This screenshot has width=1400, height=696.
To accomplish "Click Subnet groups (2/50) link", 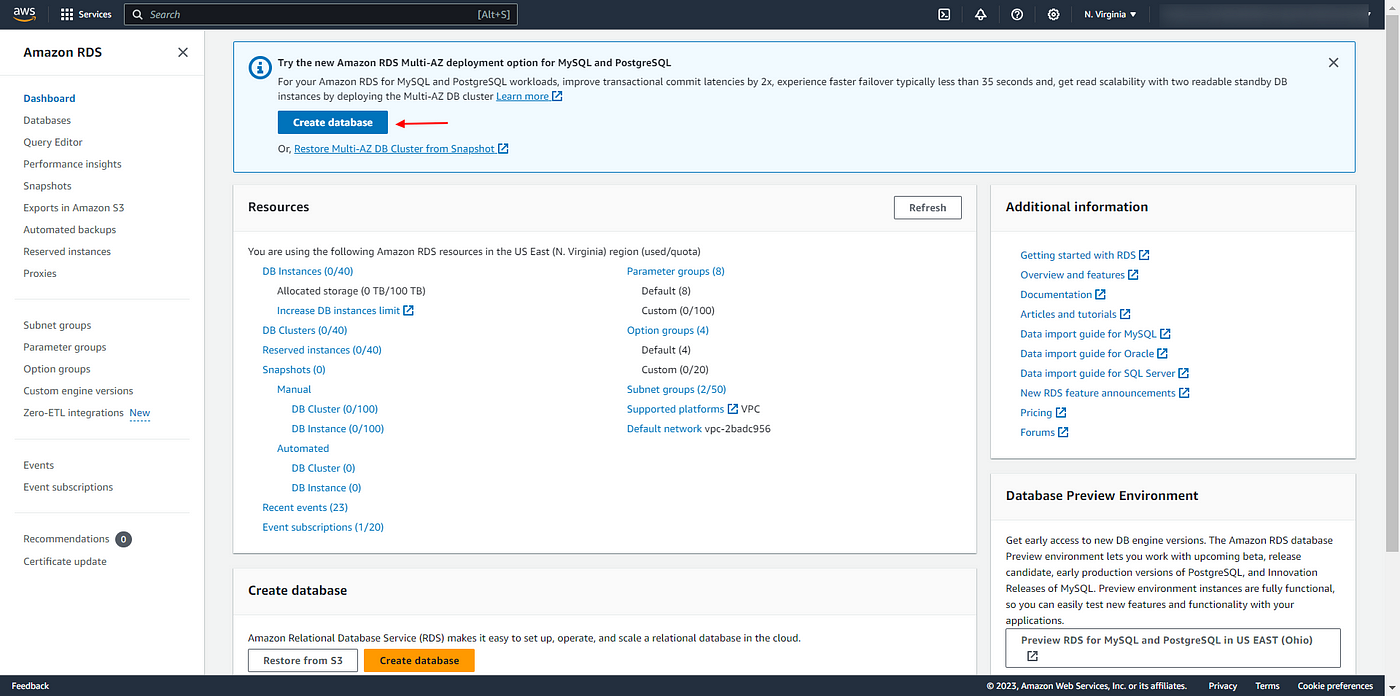I will click(x=677, y=389).
